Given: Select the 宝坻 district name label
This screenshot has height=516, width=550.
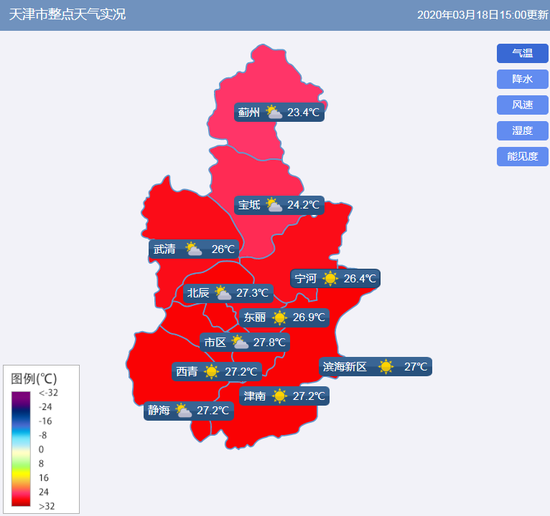Looking at the screenshot, I should tap(249, 205).
